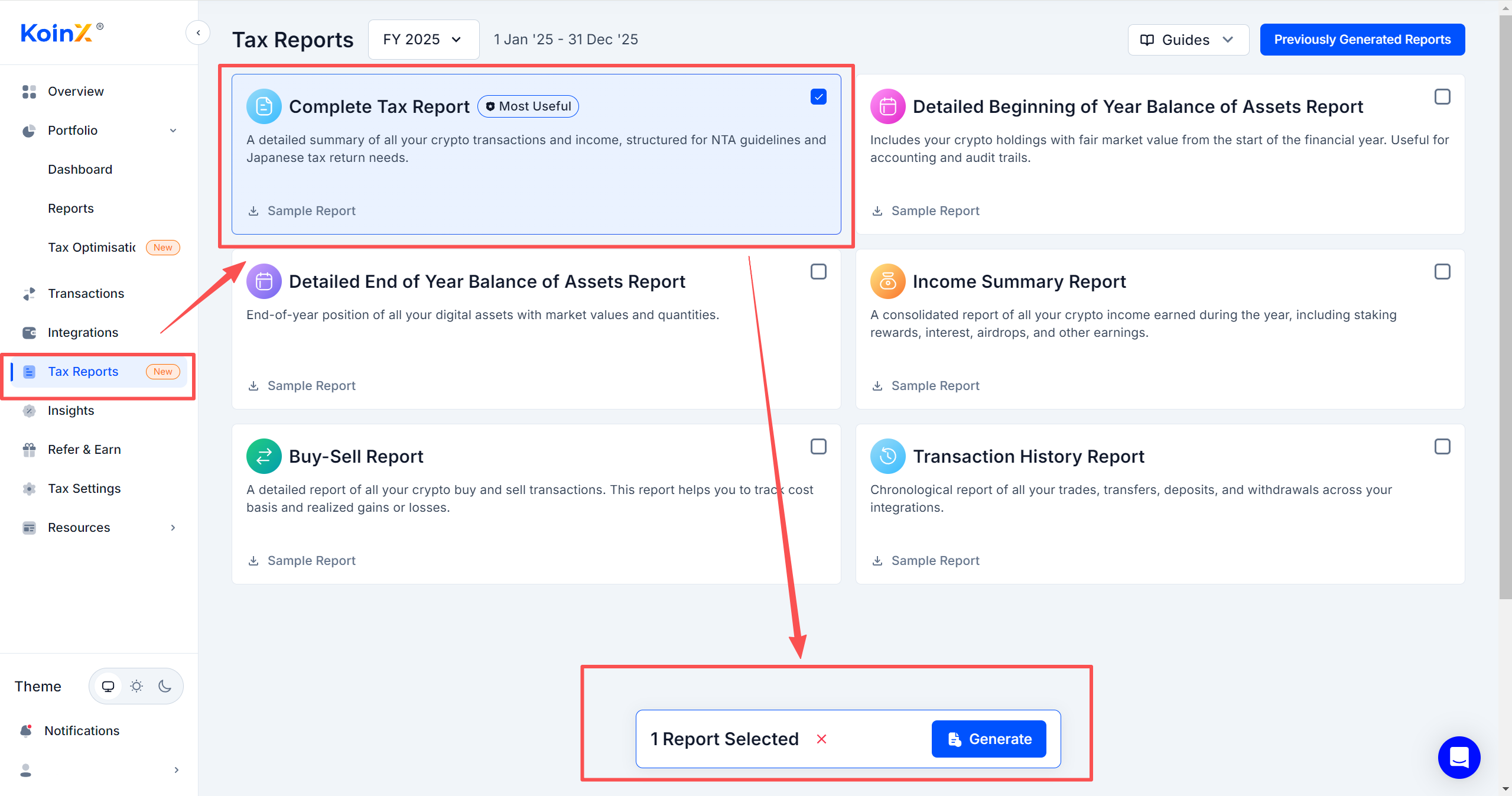Image resolution: width=1512 pixels, height=796 pixels.
Task: Open Previously Generated Reports
Action: (x=1362, y=40)
